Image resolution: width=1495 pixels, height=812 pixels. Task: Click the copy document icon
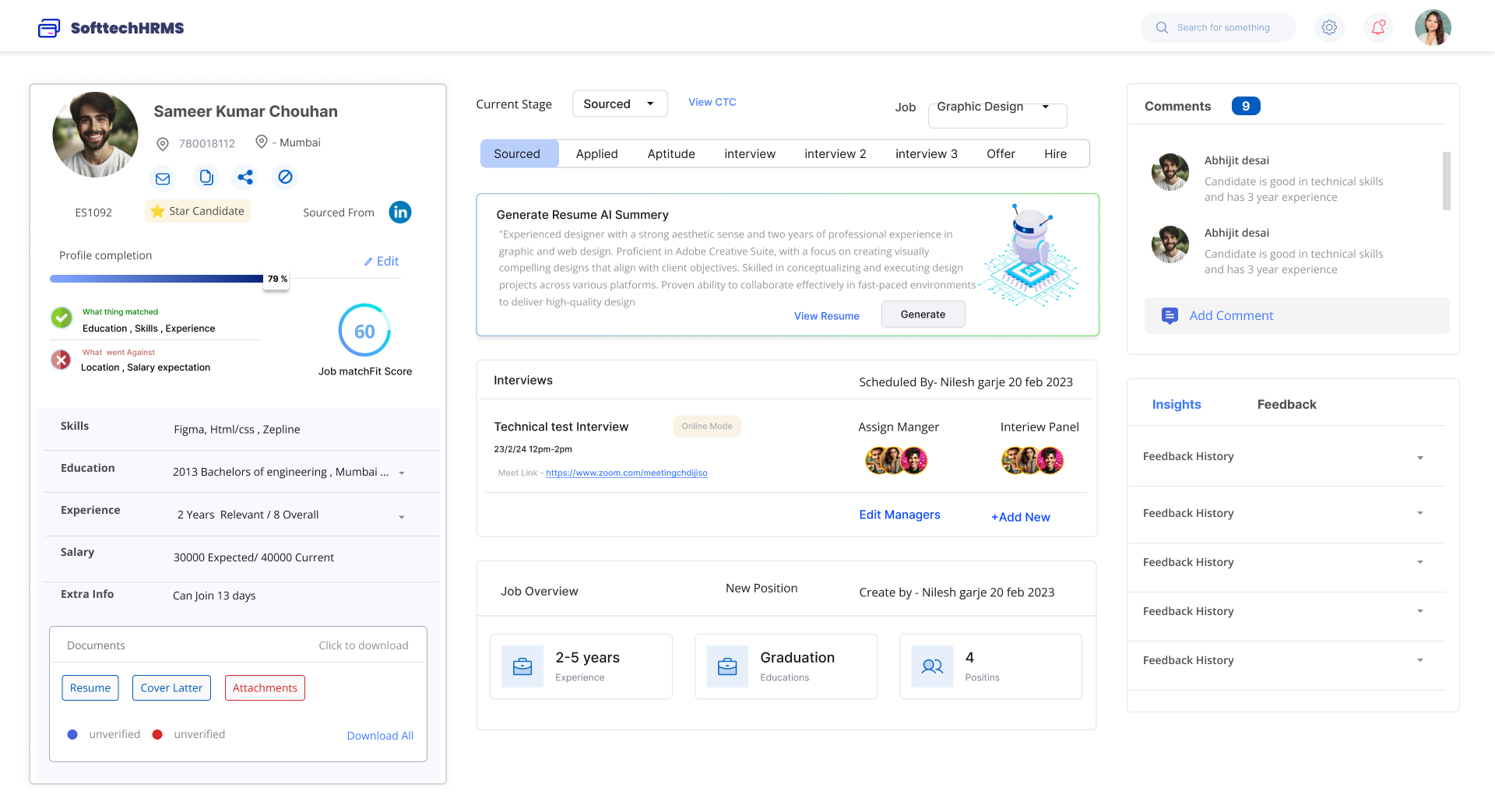pyautogui.click(x=206, y=178)
